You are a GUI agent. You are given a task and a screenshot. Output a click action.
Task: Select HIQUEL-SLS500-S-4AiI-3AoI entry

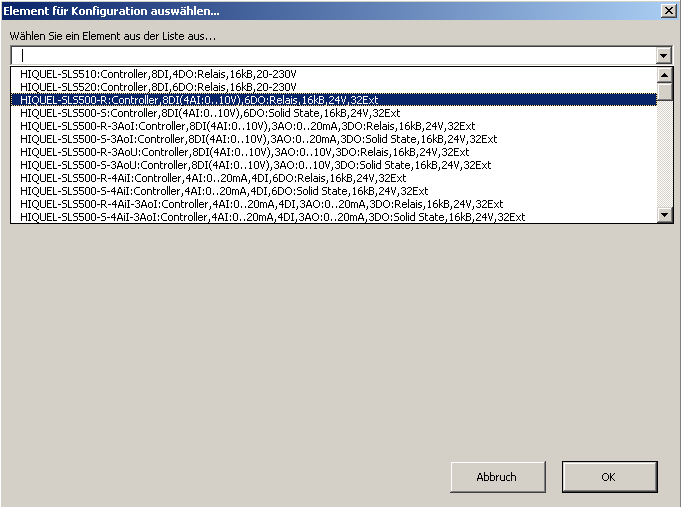click(334, 217)
